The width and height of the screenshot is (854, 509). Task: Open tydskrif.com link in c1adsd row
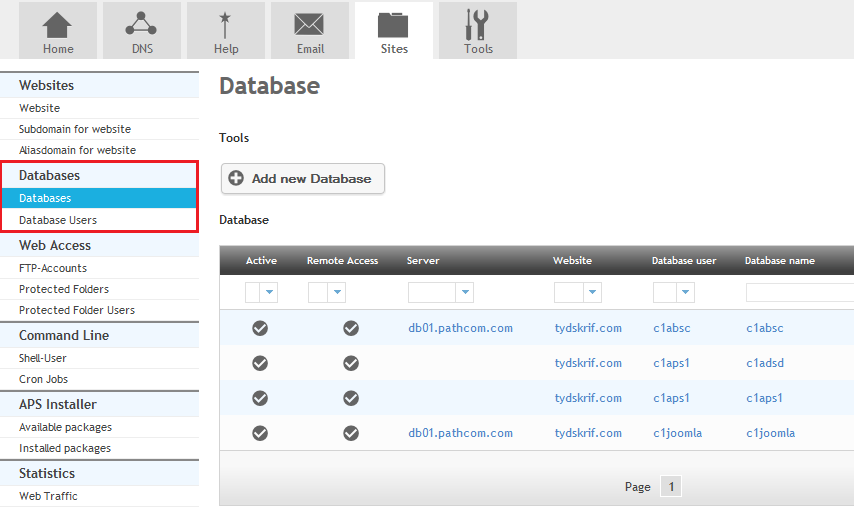[x=588, y=363]
